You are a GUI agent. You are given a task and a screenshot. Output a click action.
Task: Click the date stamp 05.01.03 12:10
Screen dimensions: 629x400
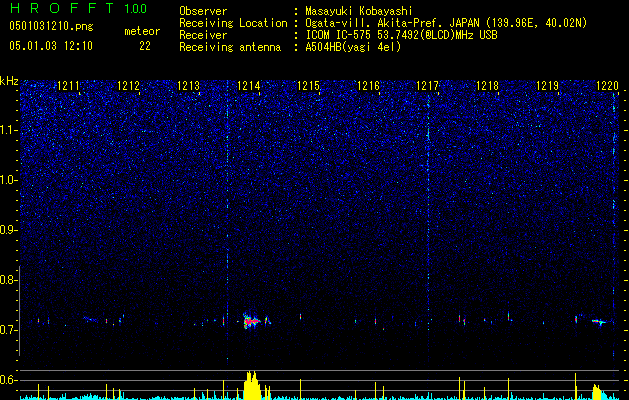coord(51,46)
